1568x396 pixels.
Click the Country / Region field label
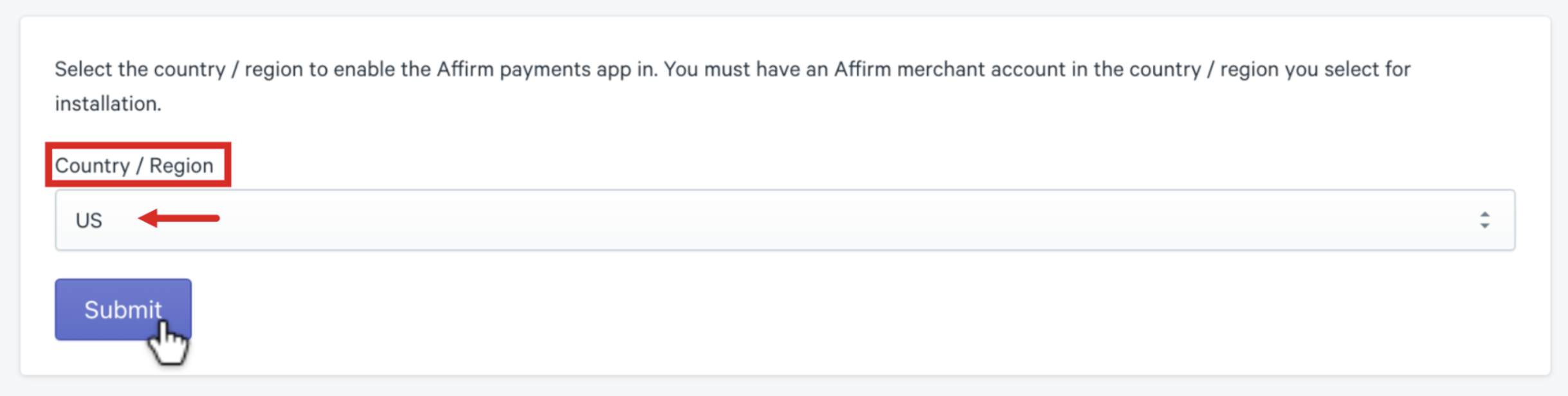coord(134,165)
